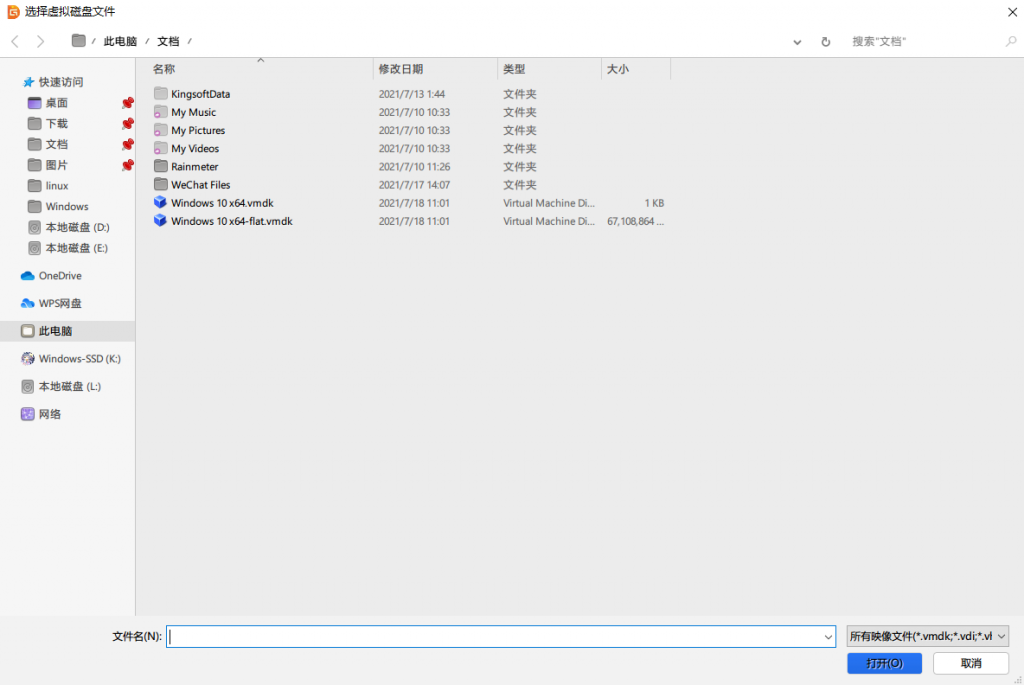Sort by 修改日期 column header
This screenshot has height=685, width=1024.
[x=401, y=69]
